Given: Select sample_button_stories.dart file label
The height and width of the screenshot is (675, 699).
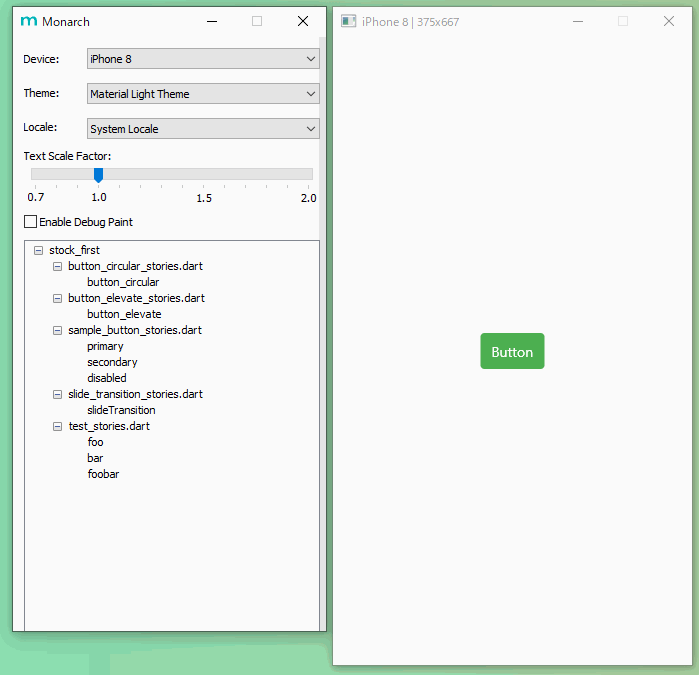Looking at the screenshot, I should click(135, 330).
